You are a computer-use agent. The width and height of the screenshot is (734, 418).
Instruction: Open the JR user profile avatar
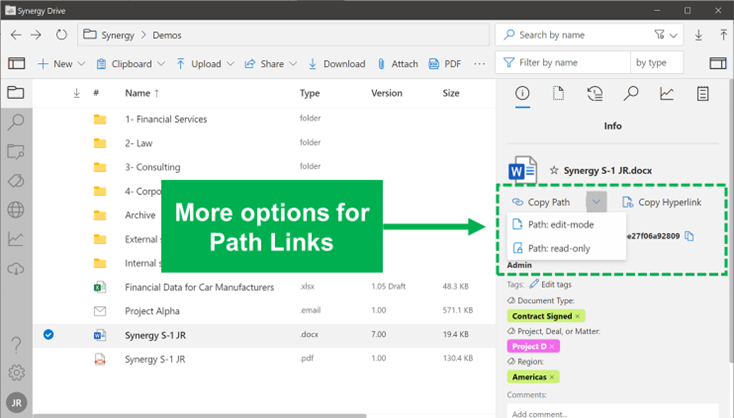point(16,403)
